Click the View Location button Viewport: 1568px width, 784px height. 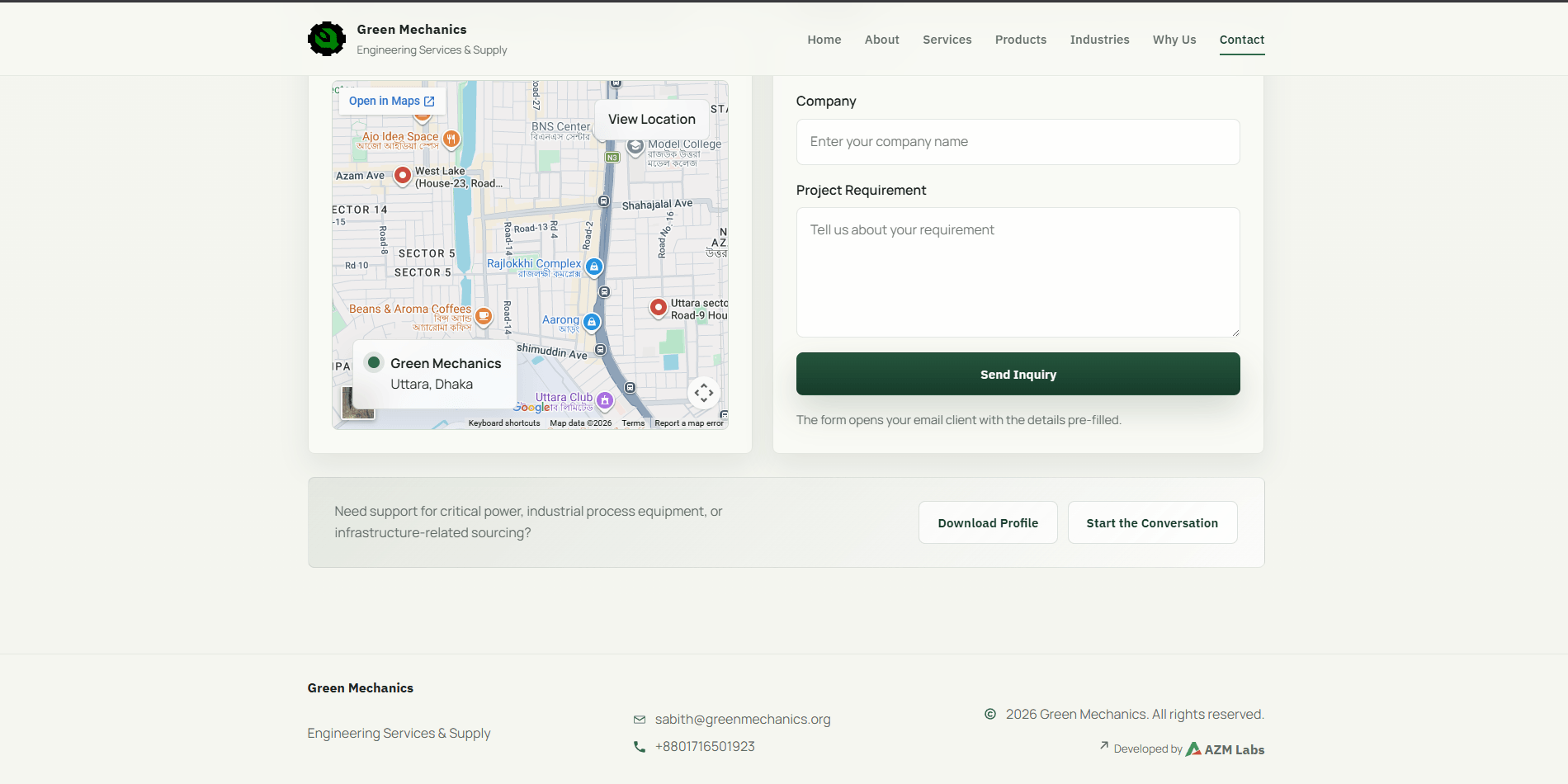652,120
